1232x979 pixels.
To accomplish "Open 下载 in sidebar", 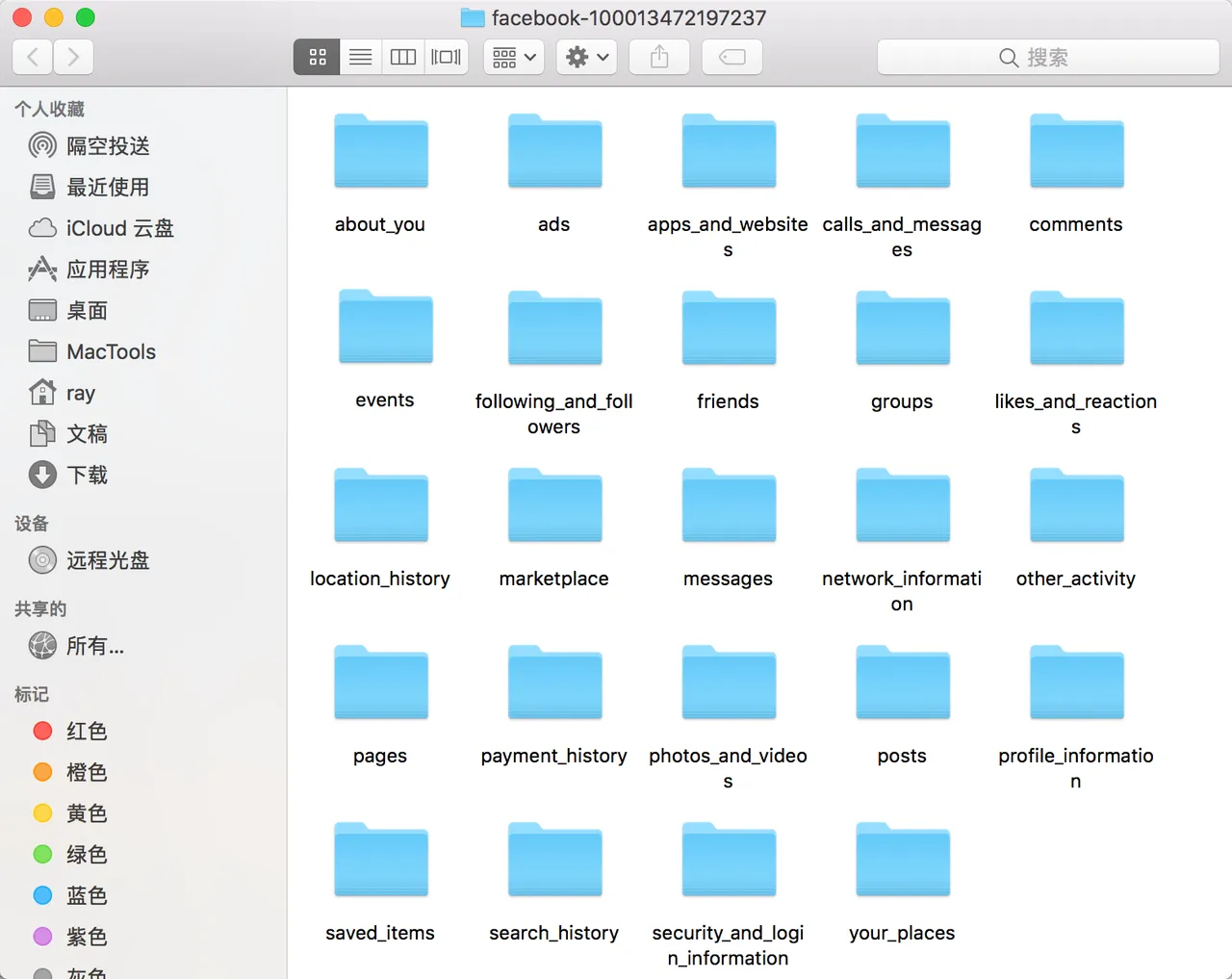I will (143, 475).
